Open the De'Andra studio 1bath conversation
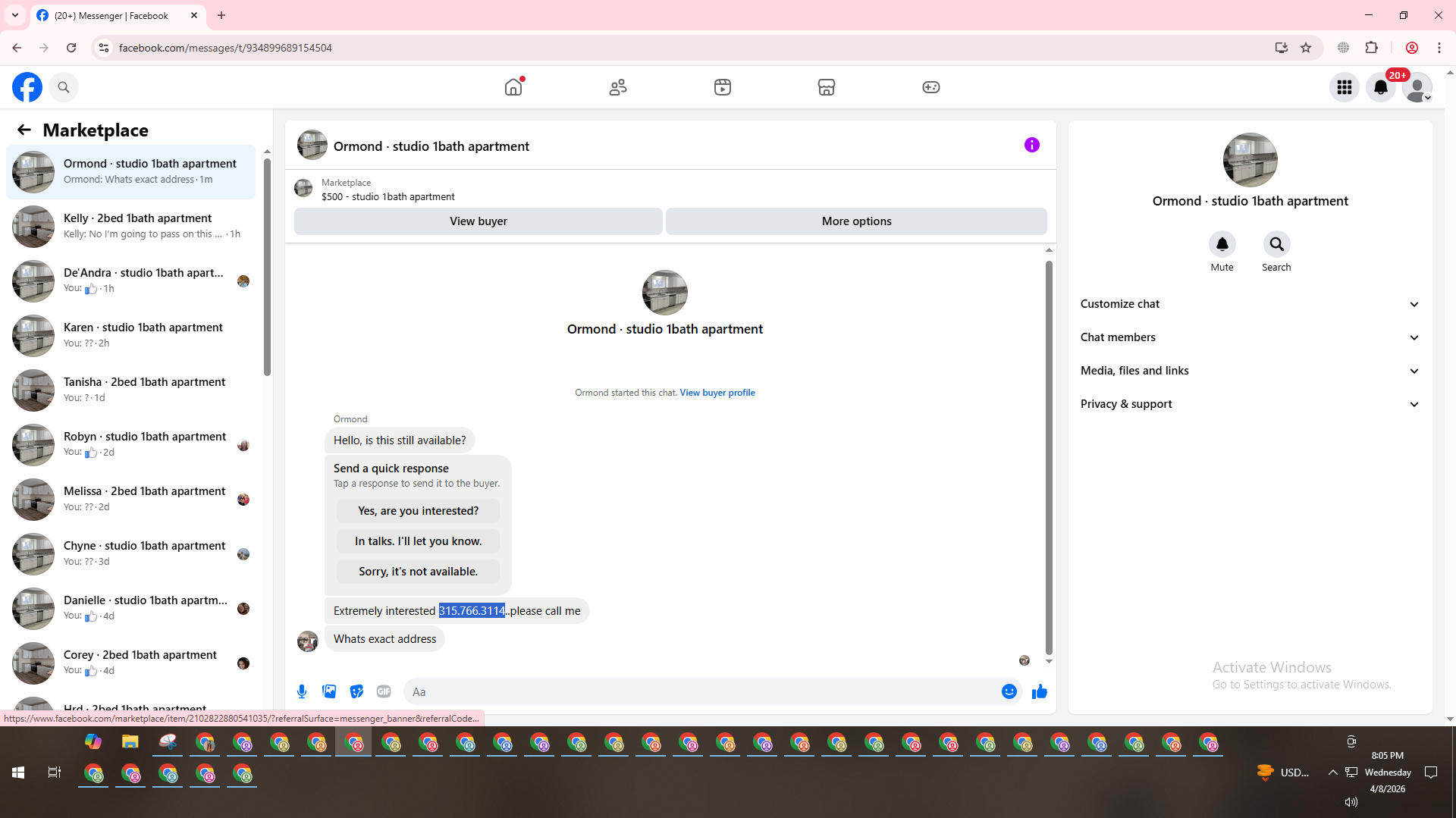 (x=131, y=281)
